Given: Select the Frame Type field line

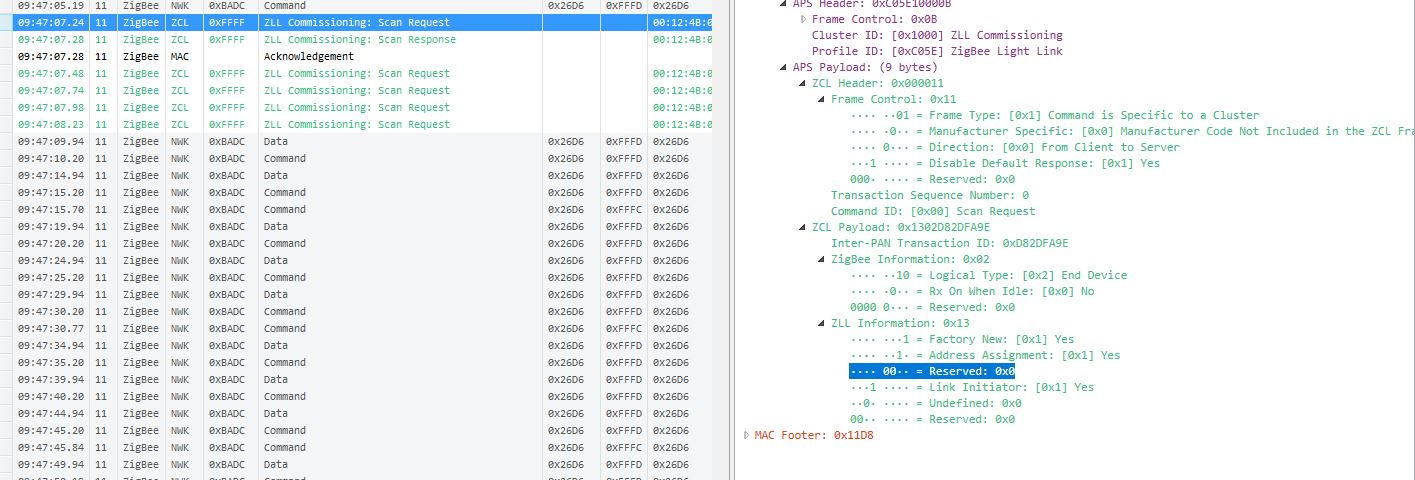Looking at the screenshot, I should [x=1054, y=115].
